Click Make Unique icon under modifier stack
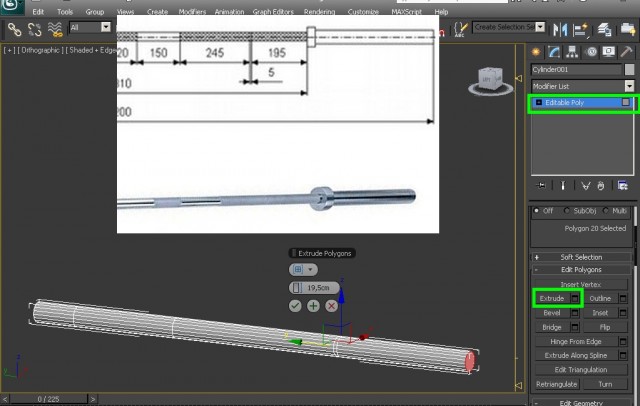The height and width of the screenshot is (406, 640). 585,186
